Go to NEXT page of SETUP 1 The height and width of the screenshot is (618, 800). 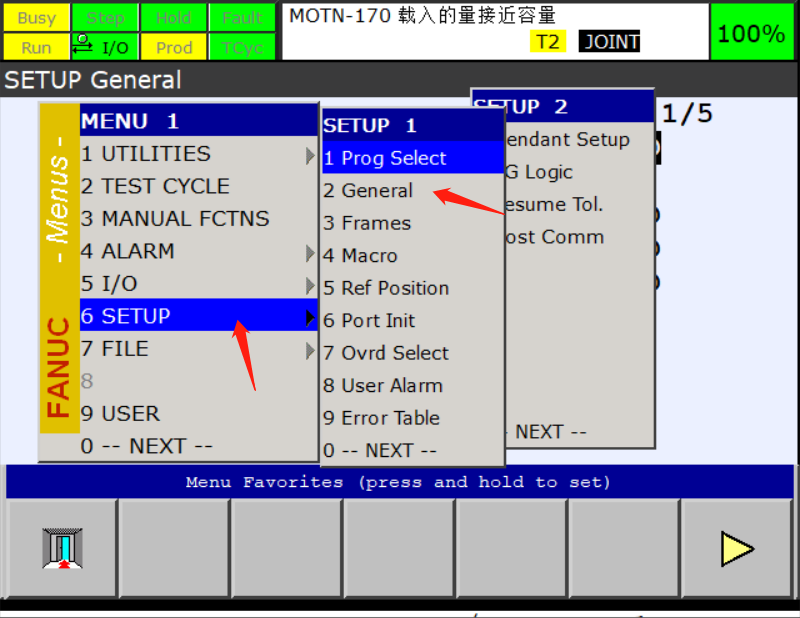(413, 450)
